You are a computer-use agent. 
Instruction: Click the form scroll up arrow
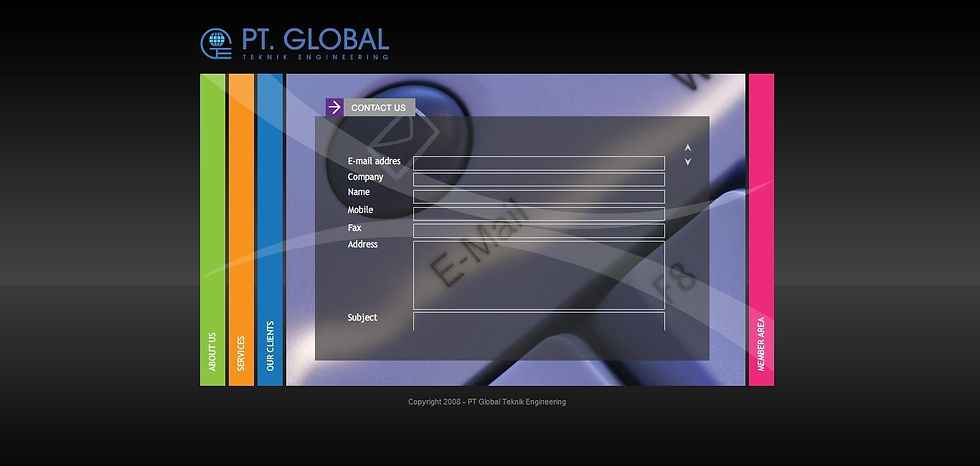coord(688,147)
